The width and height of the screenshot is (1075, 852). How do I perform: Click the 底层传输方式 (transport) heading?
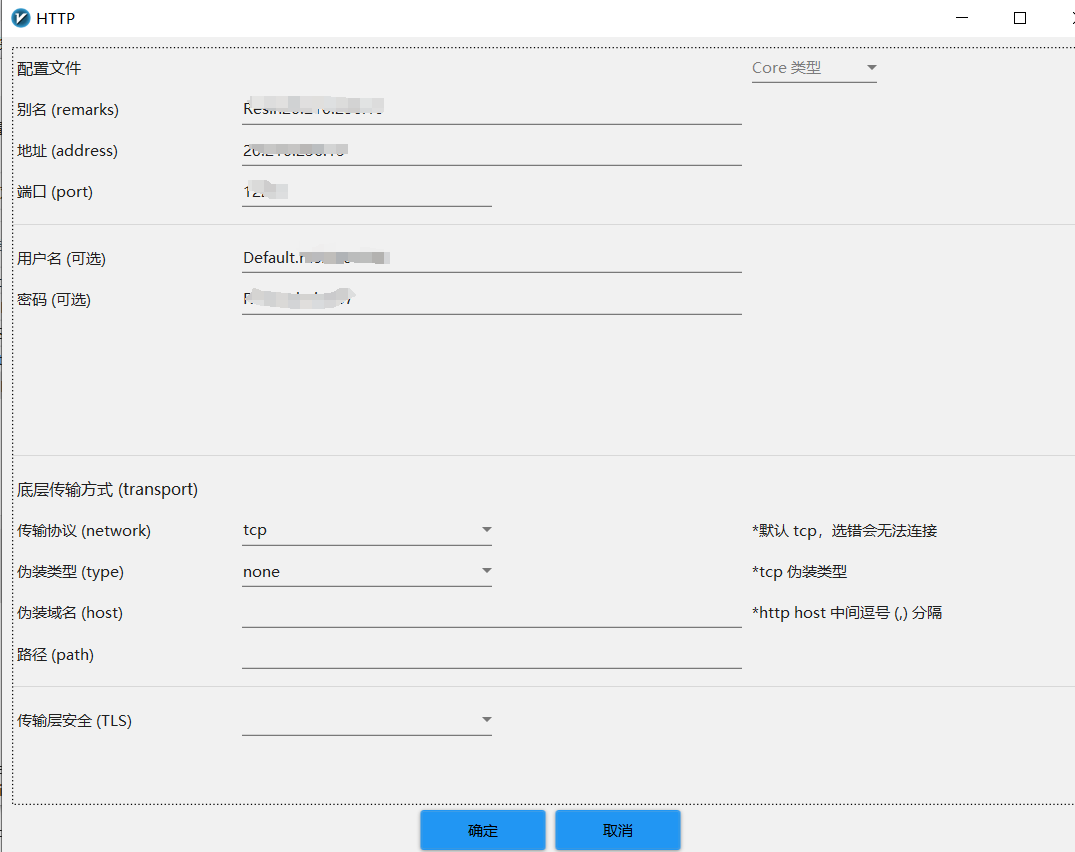[x=108, y=489]
